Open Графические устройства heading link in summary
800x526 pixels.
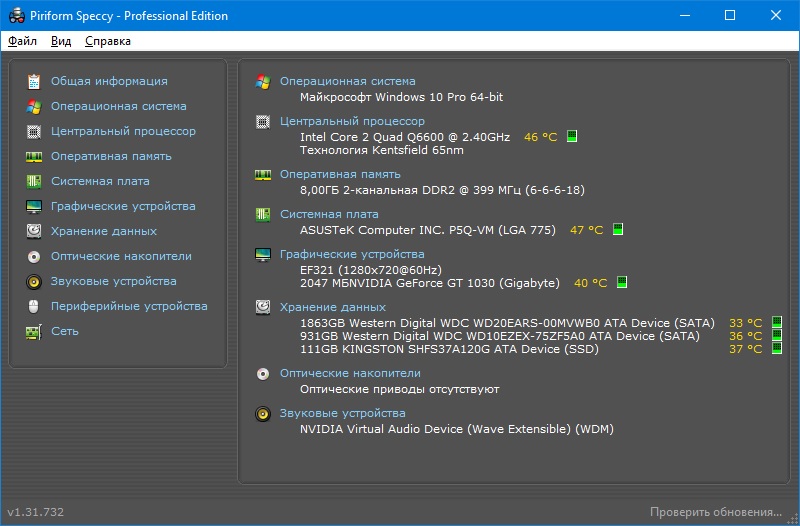pos(352,254)
